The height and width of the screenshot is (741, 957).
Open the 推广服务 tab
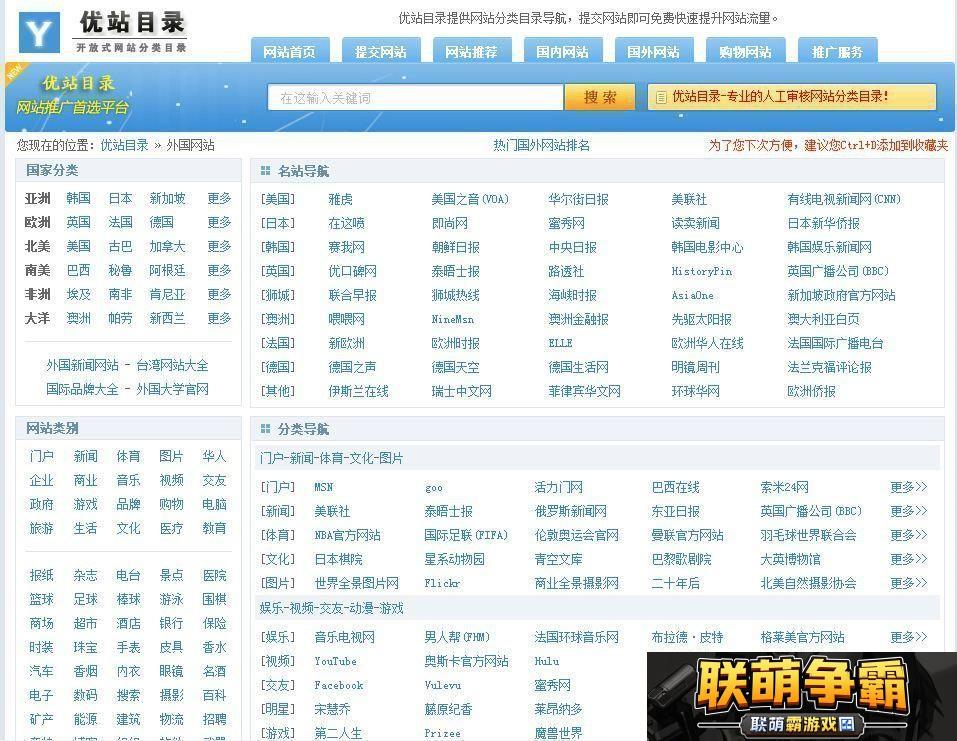point(837,51)
